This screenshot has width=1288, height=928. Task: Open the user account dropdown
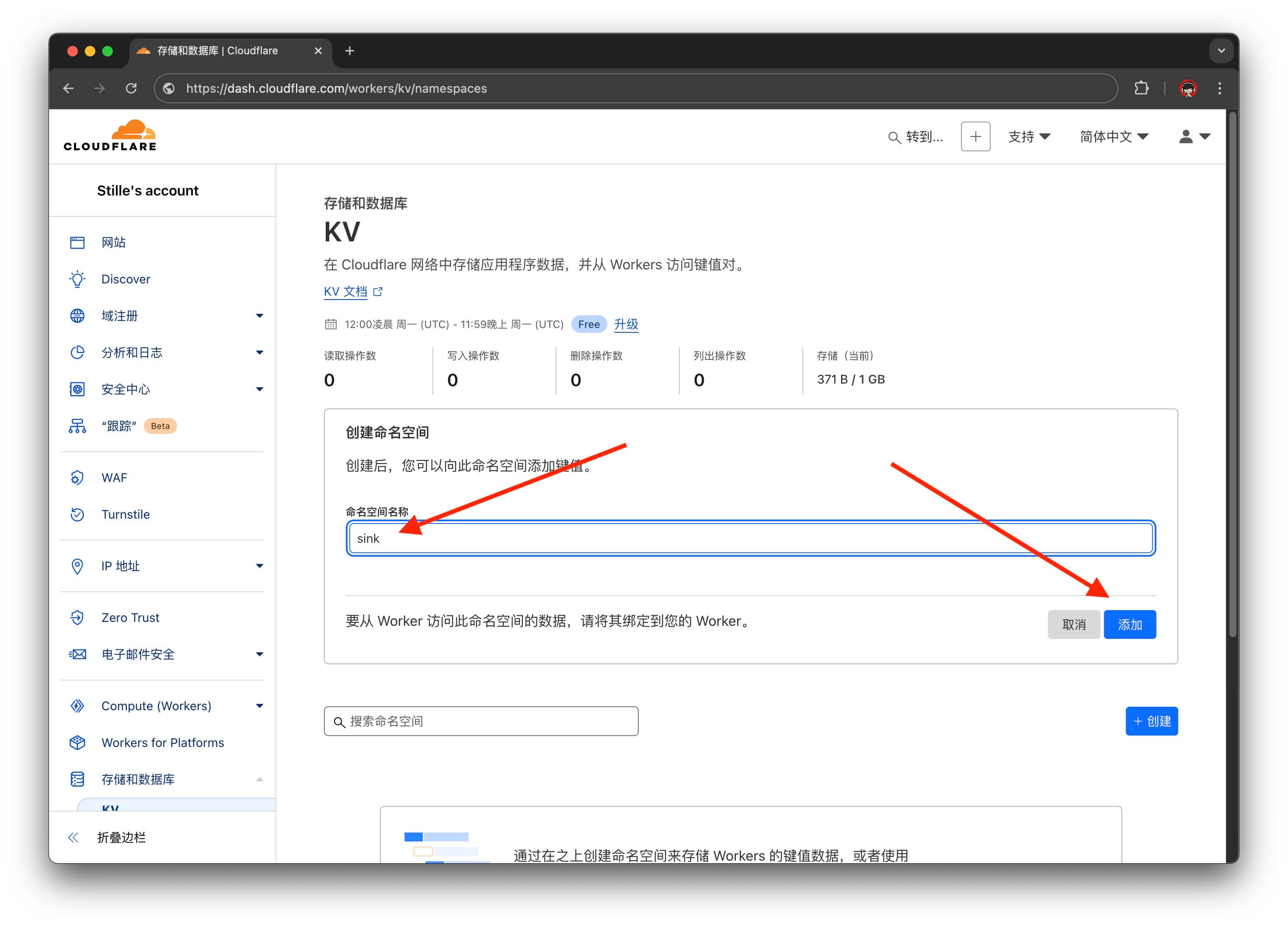1194,136
